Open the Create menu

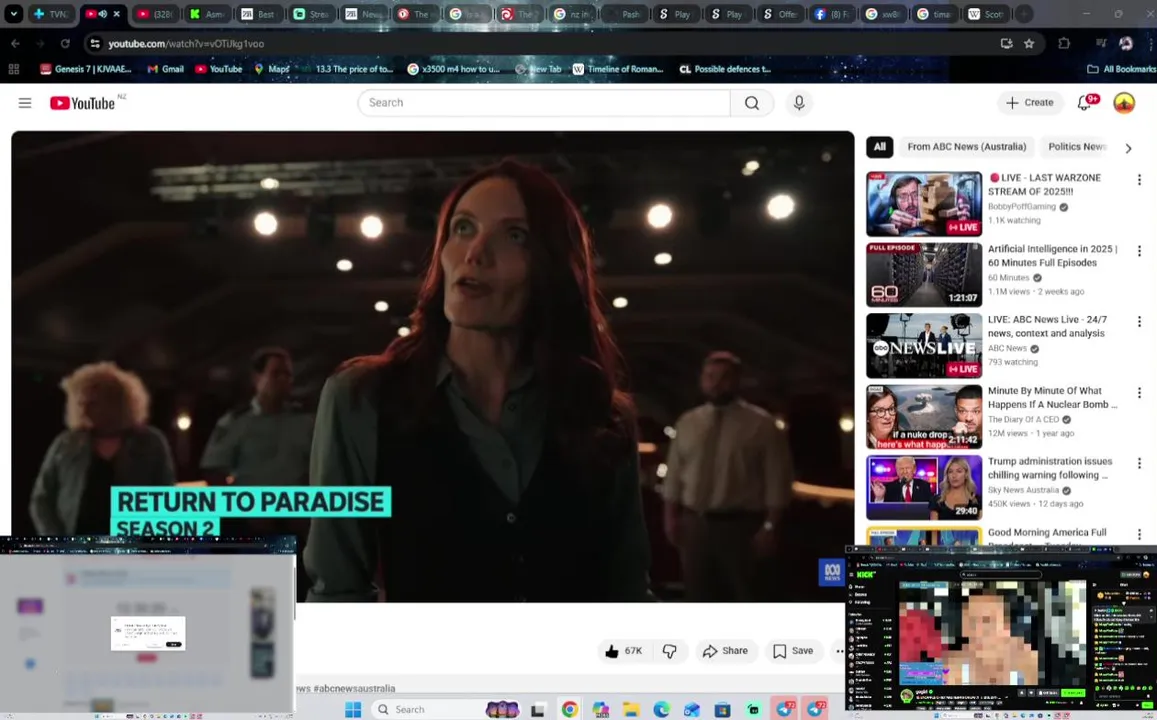(x=1030, y=103)
